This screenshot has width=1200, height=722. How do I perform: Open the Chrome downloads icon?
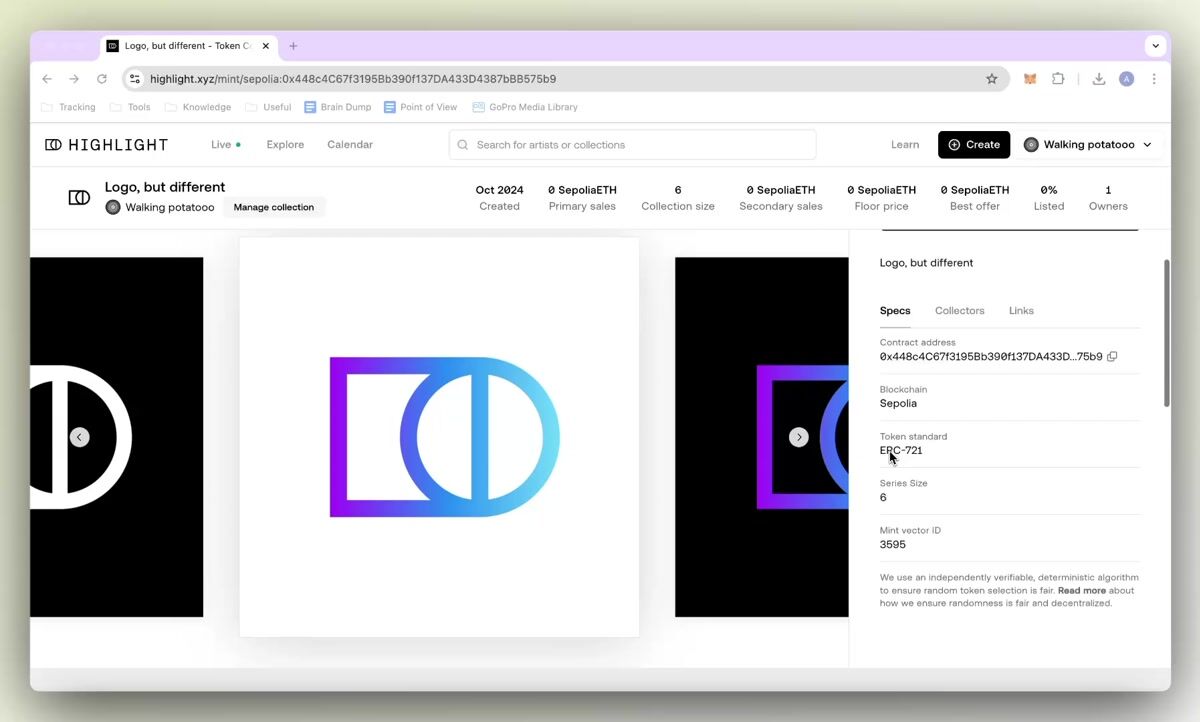point(1099,79)
